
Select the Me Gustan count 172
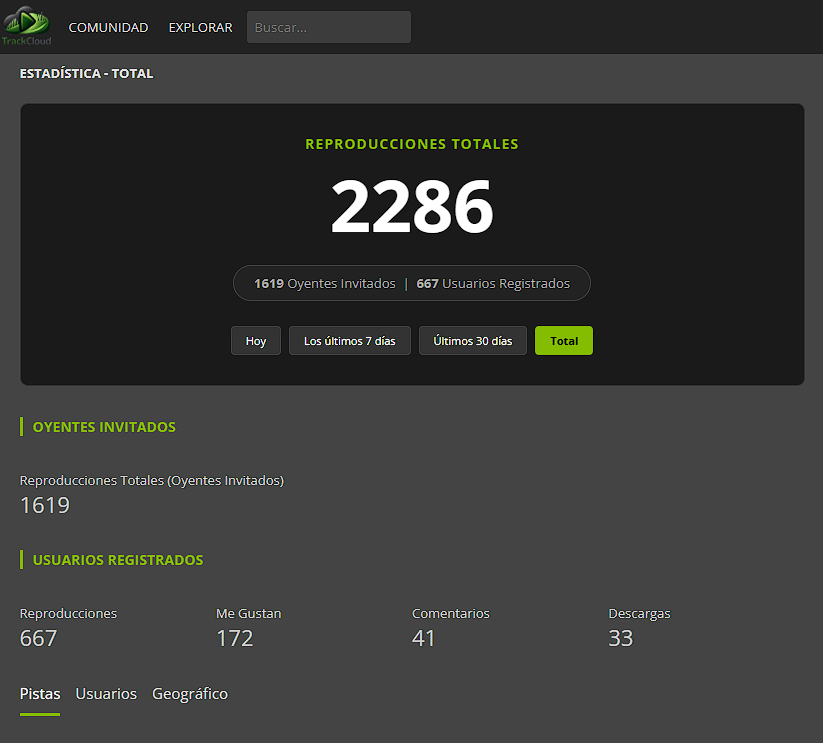click(x=235, y=638)
